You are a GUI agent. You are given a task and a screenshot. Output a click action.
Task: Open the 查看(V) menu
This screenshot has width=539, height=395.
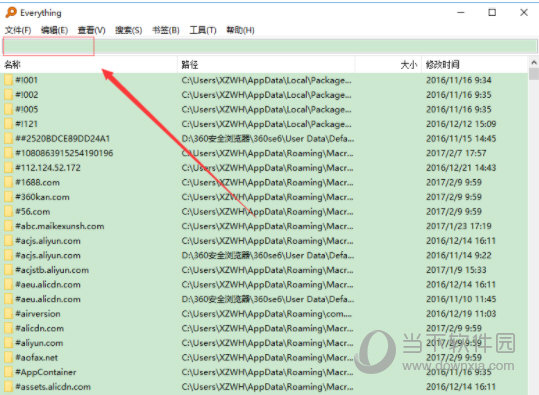coord(91,30)
